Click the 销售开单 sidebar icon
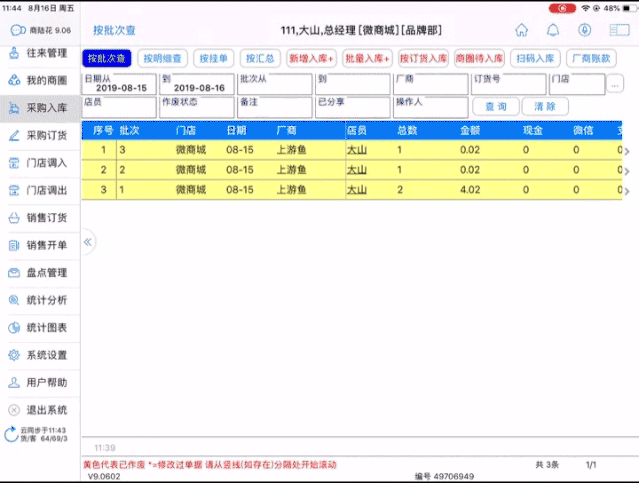This screenshot has height=483, width=639. coord(14,245)
